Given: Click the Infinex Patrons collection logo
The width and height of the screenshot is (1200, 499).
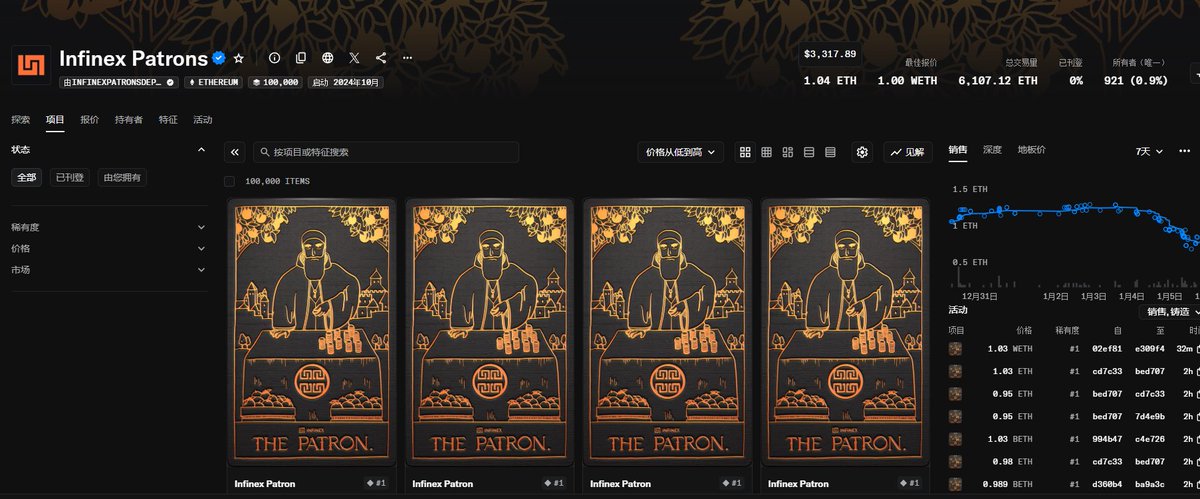Looking at the screenshot, I should (31, 66).
